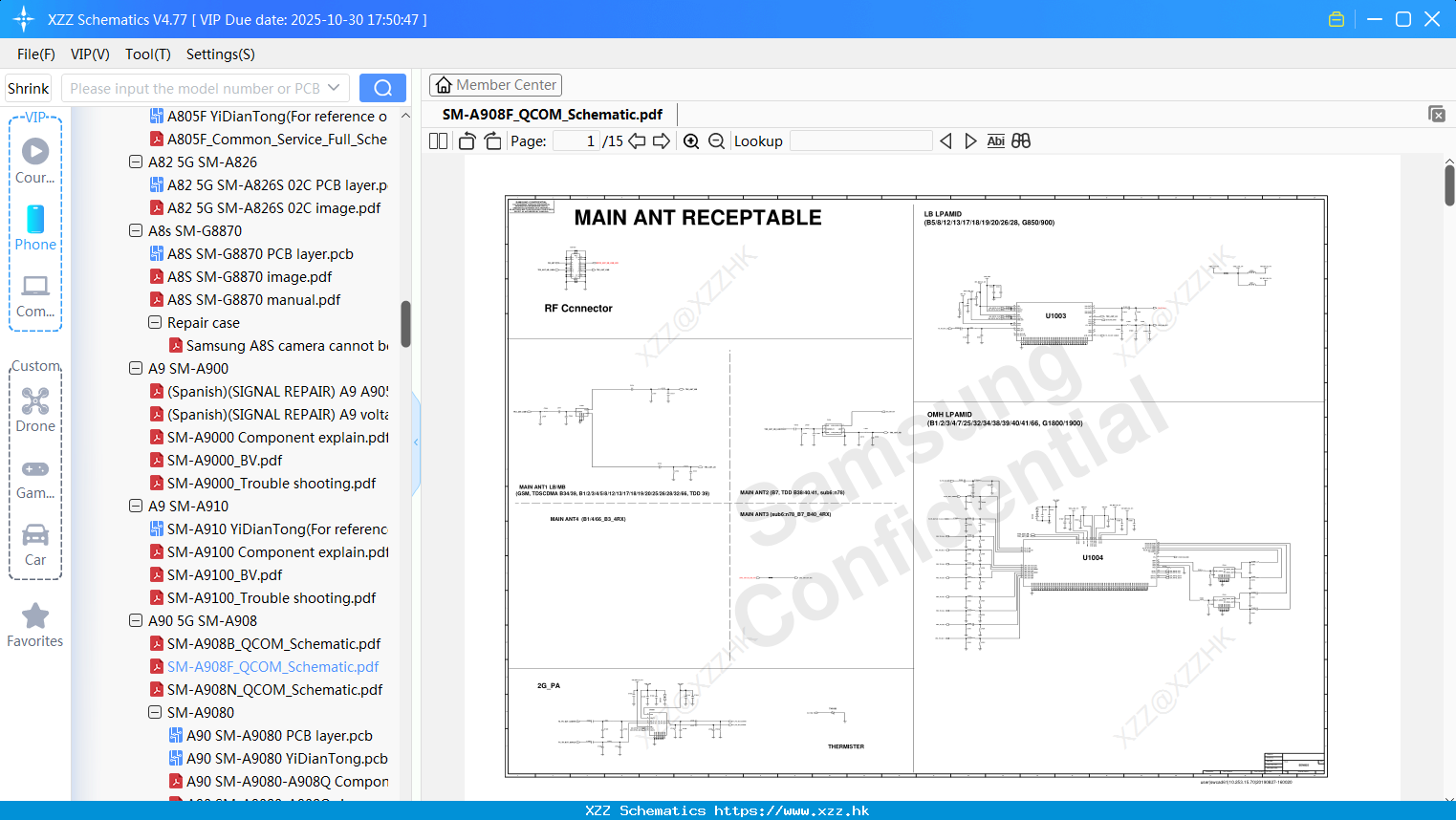Collapse the A8s SM-G8870 node
Viewport: 1456px width, 820px height.
coord(136,230)
